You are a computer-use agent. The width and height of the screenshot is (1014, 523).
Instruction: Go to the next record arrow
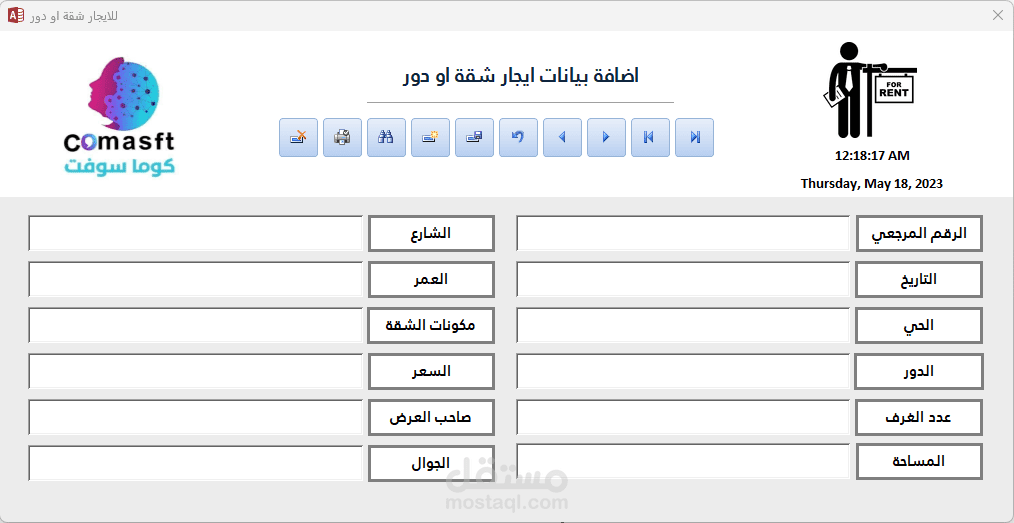pyautogui.click(x=606, y=138)
